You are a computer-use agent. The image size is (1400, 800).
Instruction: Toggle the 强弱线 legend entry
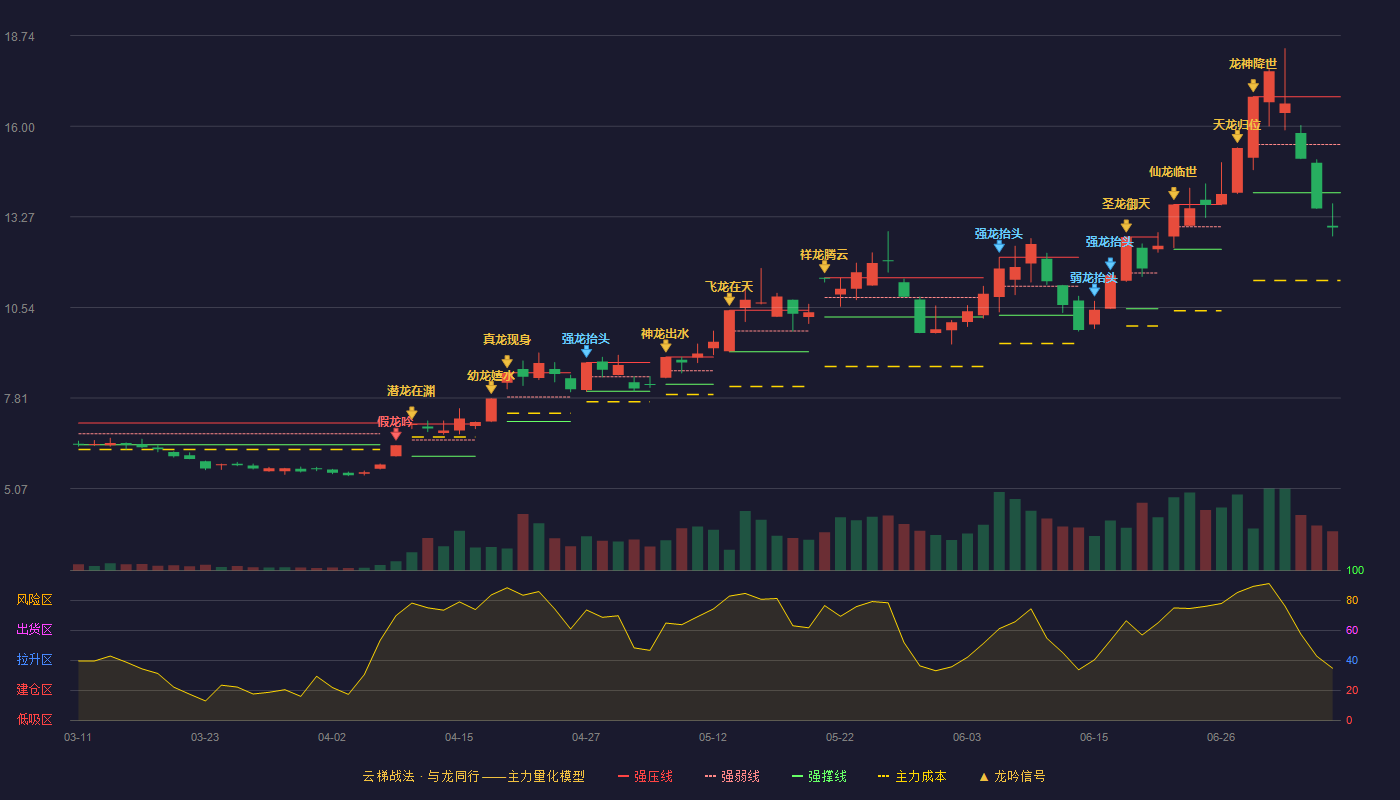[732, 776]
